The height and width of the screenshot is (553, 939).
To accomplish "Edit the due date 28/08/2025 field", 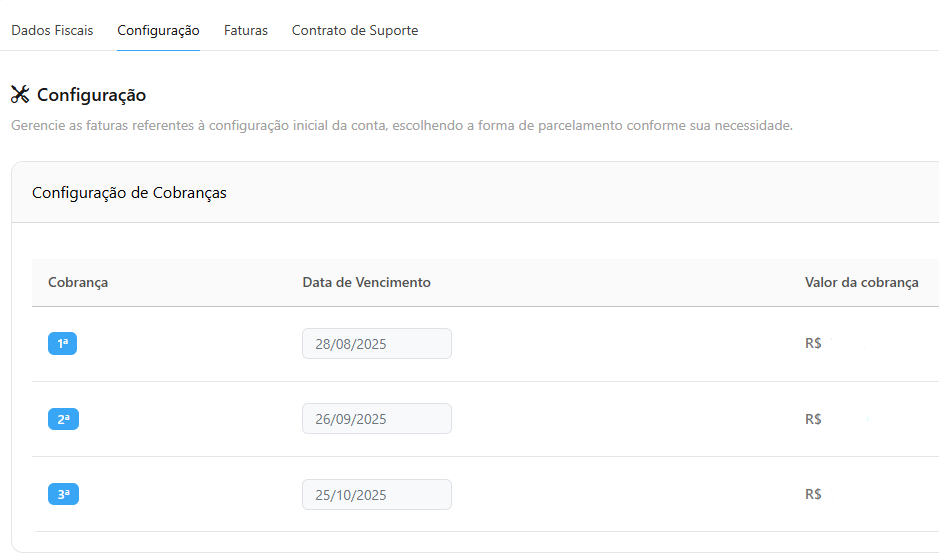I will pyautogui.click(x=377, y=344).
